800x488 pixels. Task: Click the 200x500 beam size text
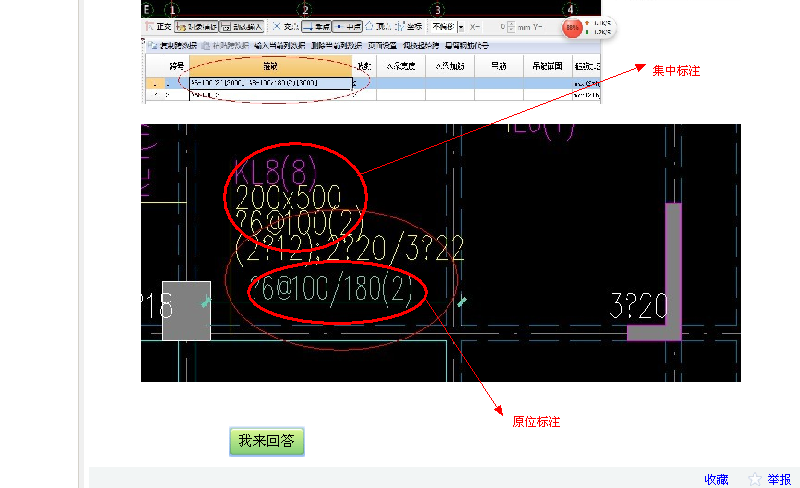288,197
